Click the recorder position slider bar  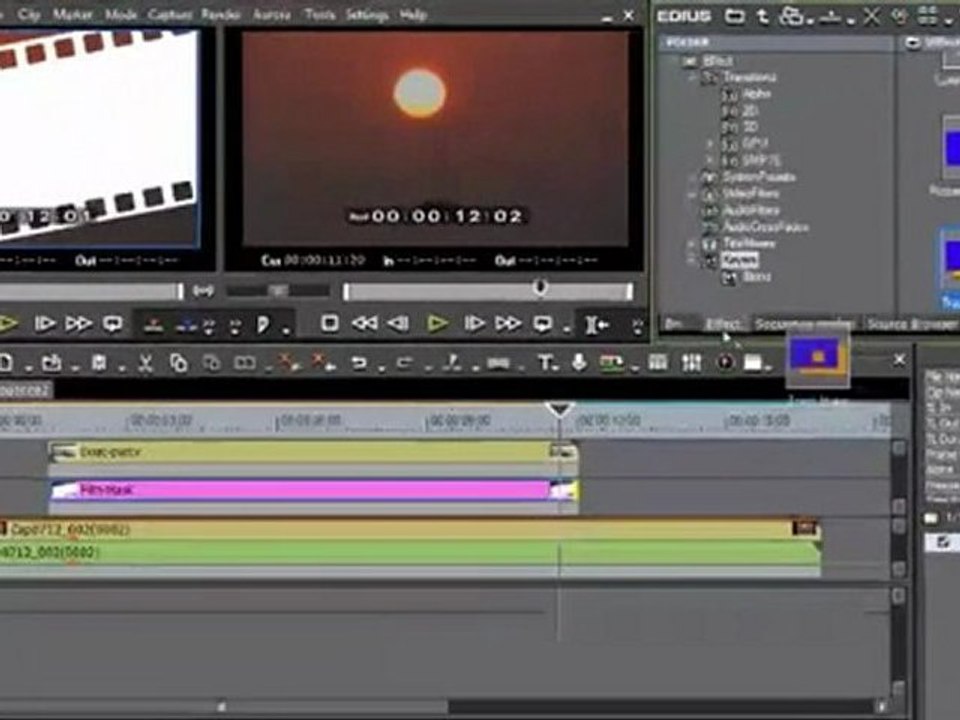(488, 291)
